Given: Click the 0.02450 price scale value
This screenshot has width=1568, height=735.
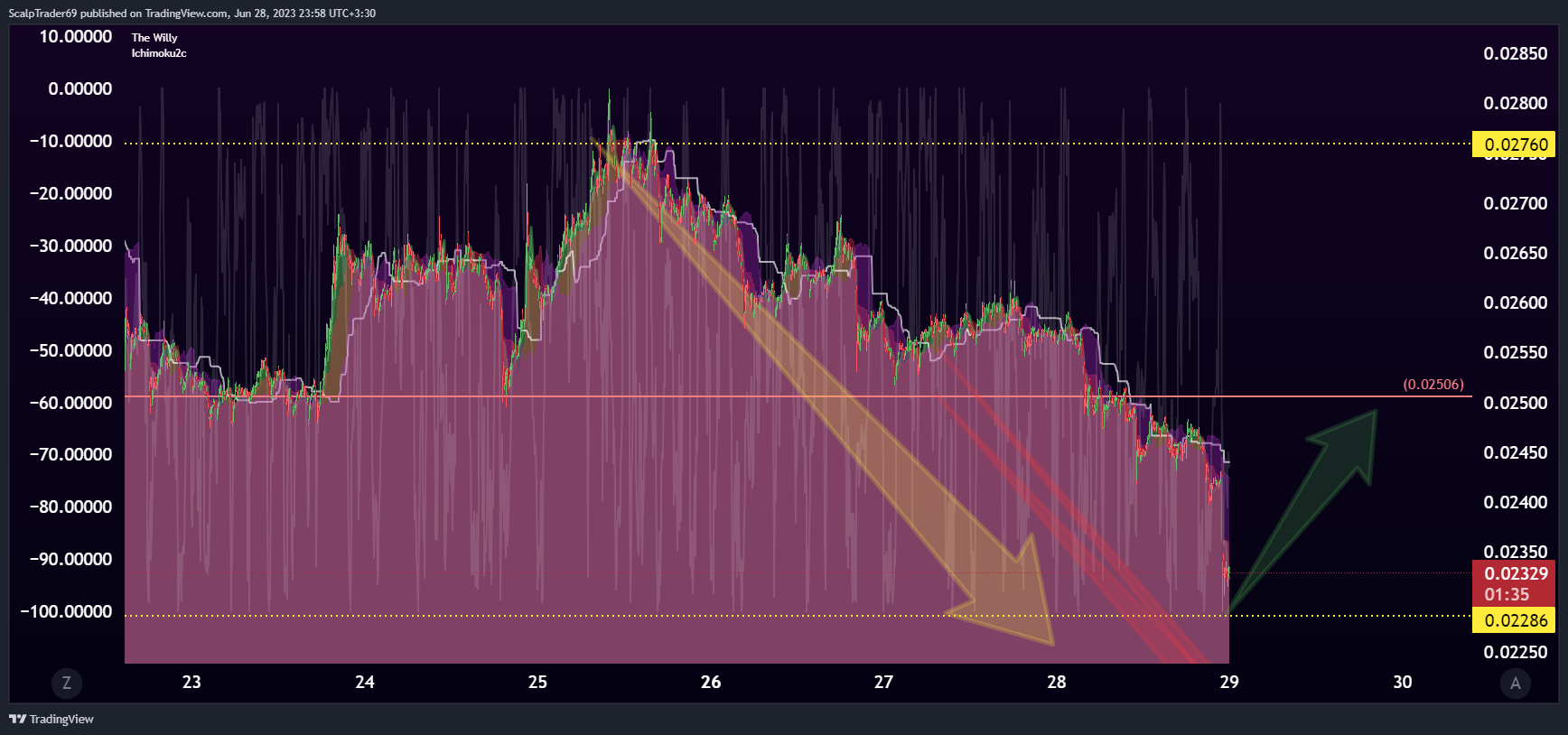Looking at the screenshot, I should click(x=1516, y=452).
